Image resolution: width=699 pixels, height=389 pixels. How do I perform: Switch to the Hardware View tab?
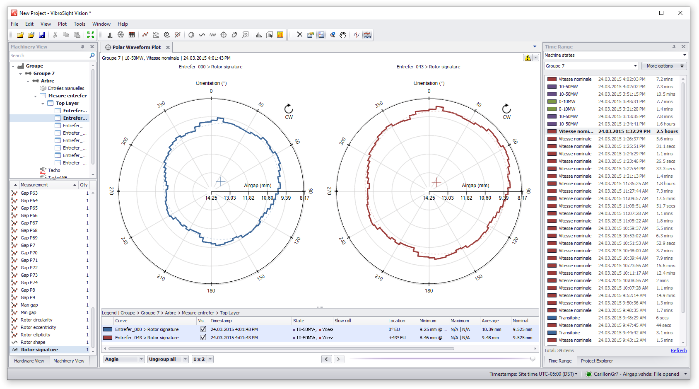[29, 361]
